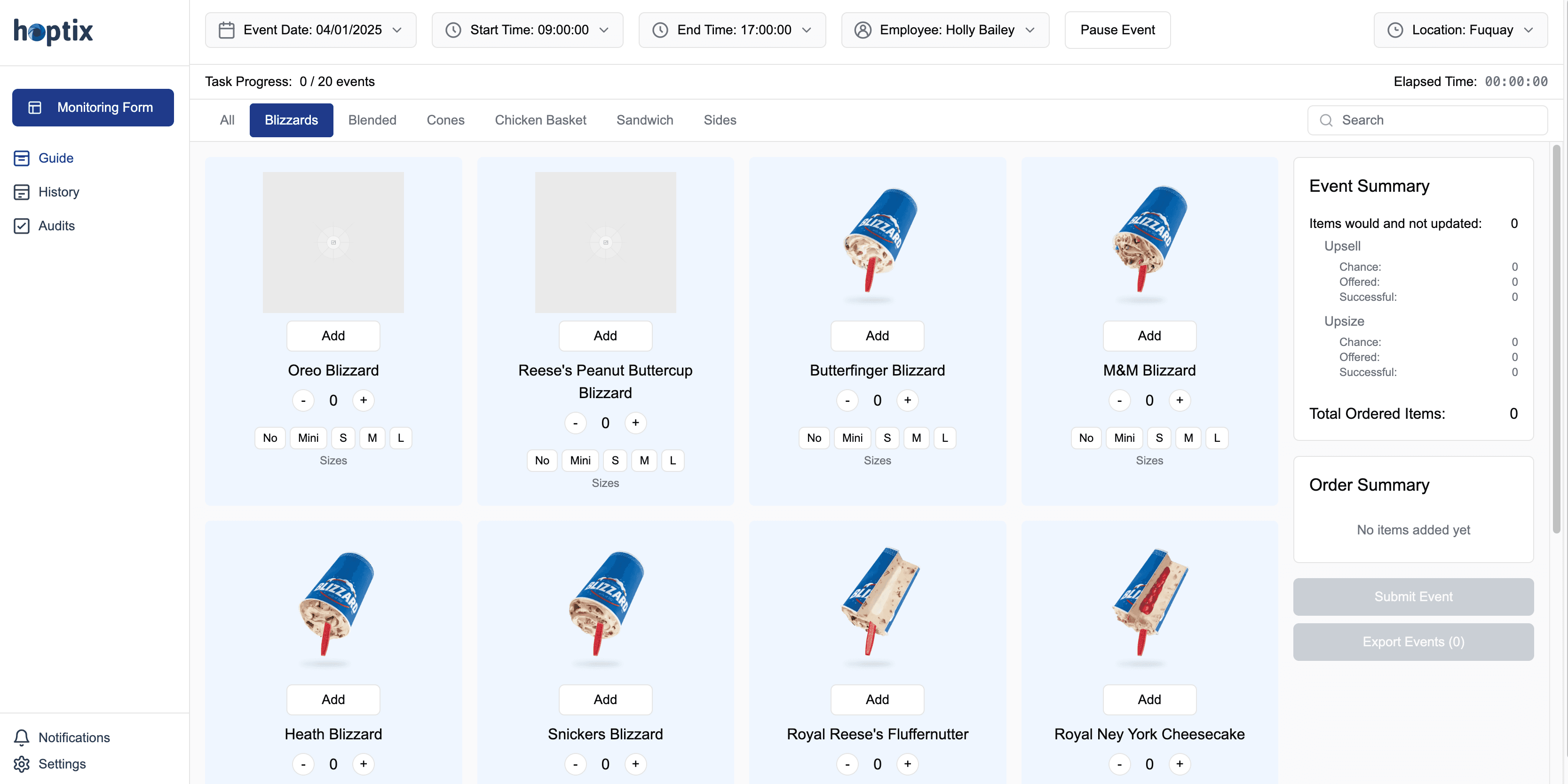1568x784 pixels.
Task: Increase Reese's Peanut Buttercup Blizzard quantity
Action: coord(635,423)
